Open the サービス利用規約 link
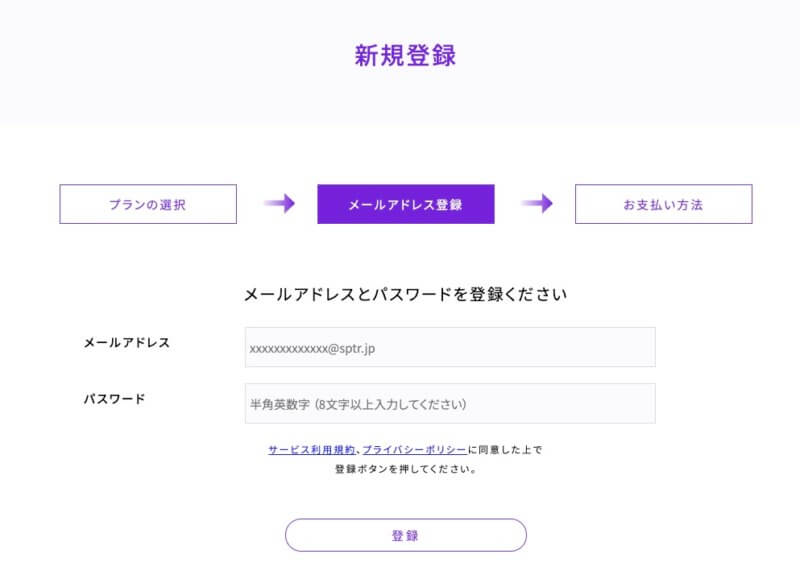 click(x=311, y=450)
